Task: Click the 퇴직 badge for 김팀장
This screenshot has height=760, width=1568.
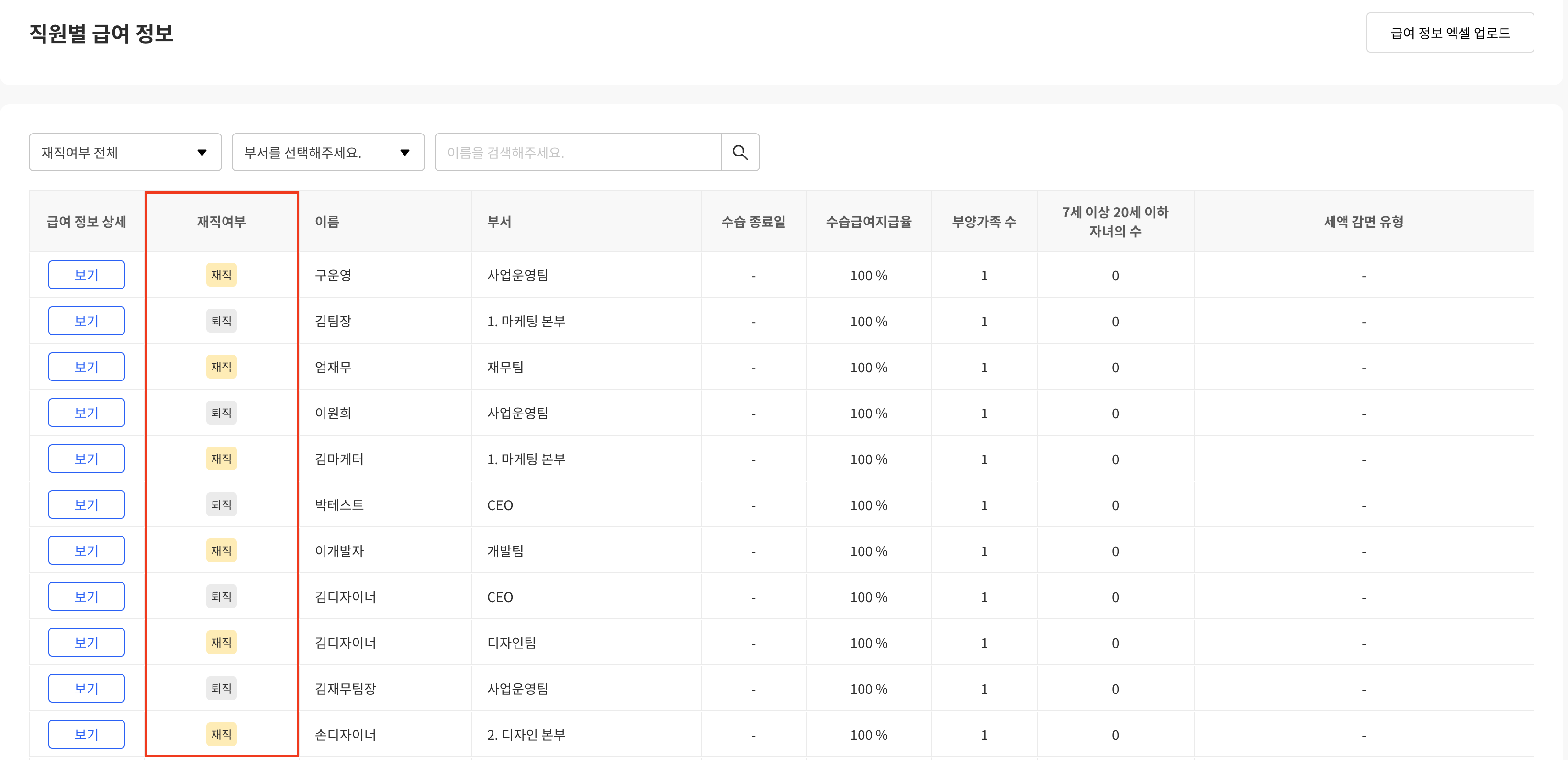Action: (221, 321)
